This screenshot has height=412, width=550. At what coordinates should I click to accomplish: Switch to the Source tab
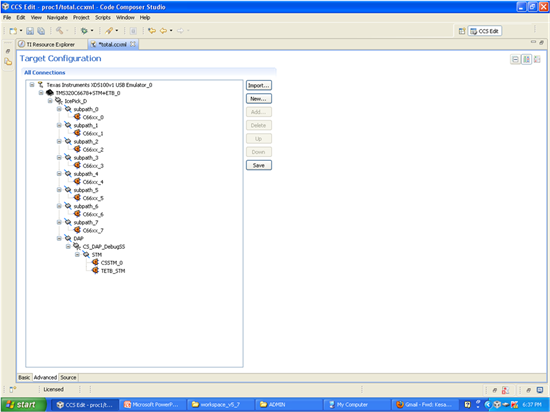[x=68, y=377]
